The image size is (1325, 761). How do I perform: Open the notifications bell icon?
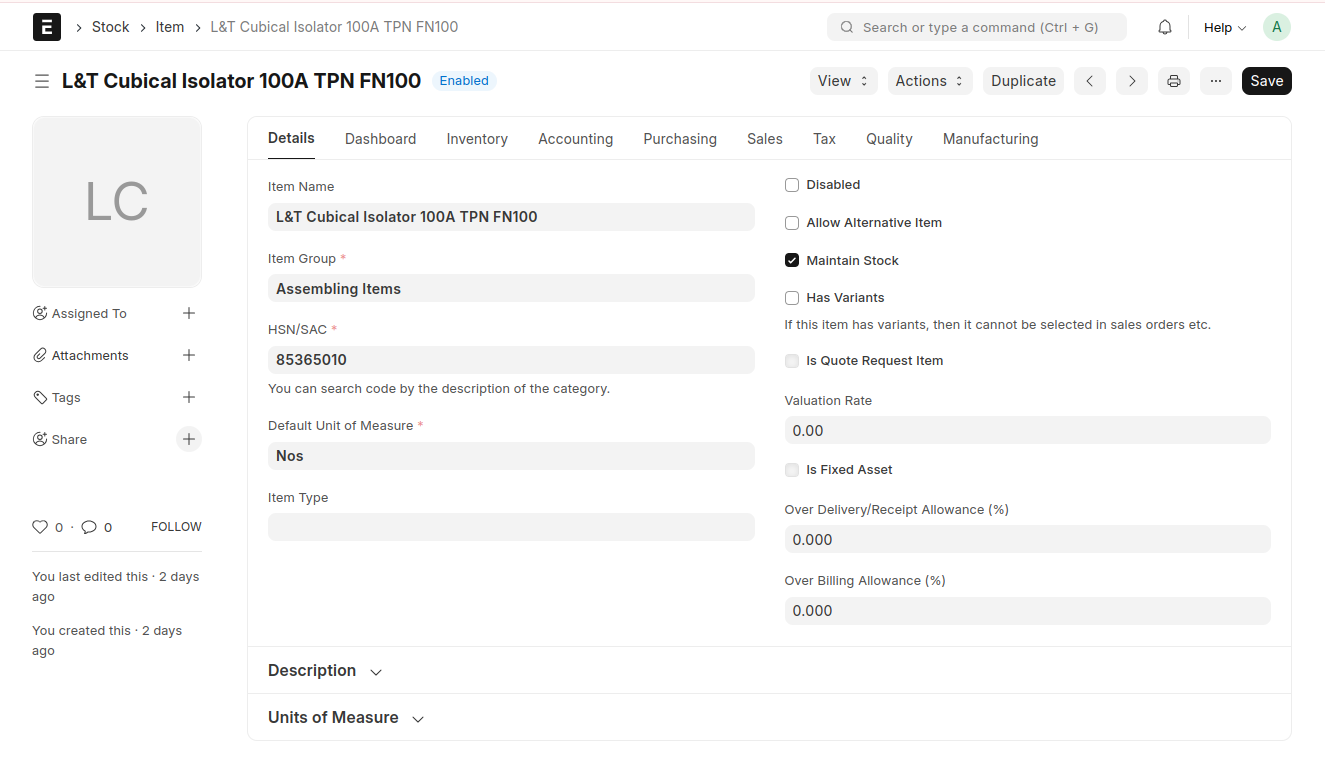click(1164, 28)
